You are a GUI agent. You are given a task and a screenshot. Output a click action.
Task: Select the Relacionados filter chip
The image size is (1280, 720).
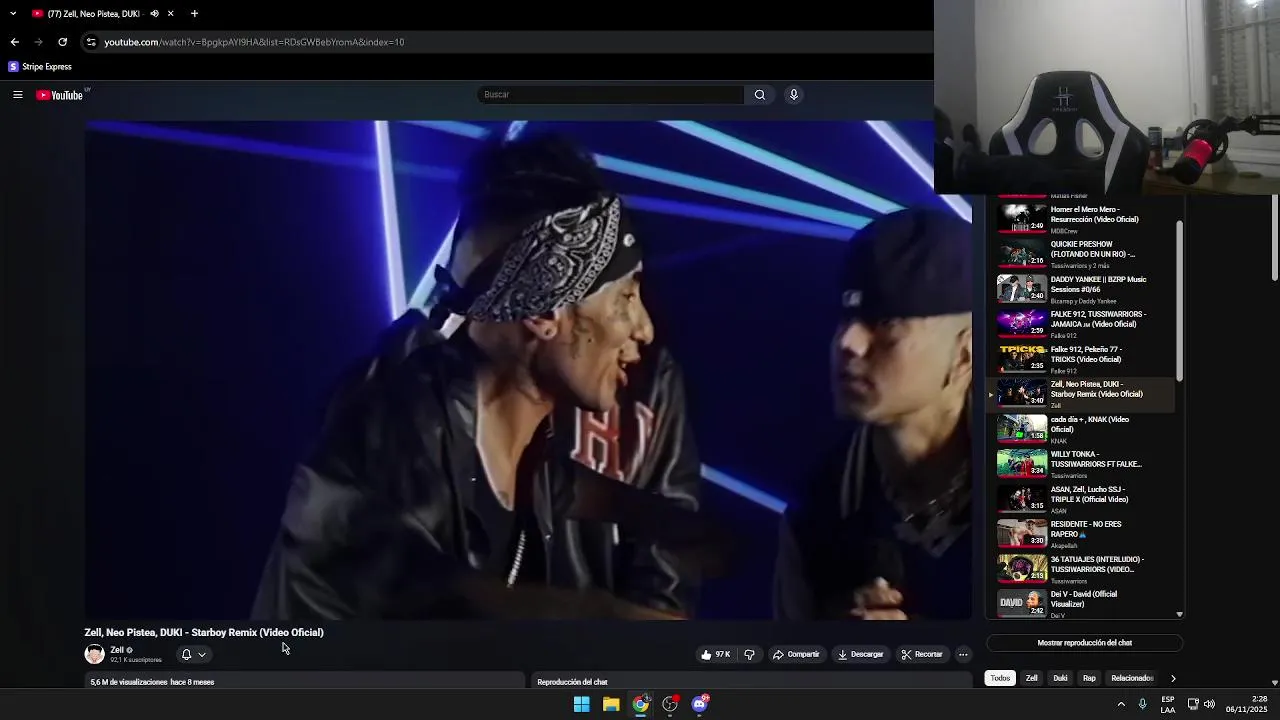pos(1132,678)
